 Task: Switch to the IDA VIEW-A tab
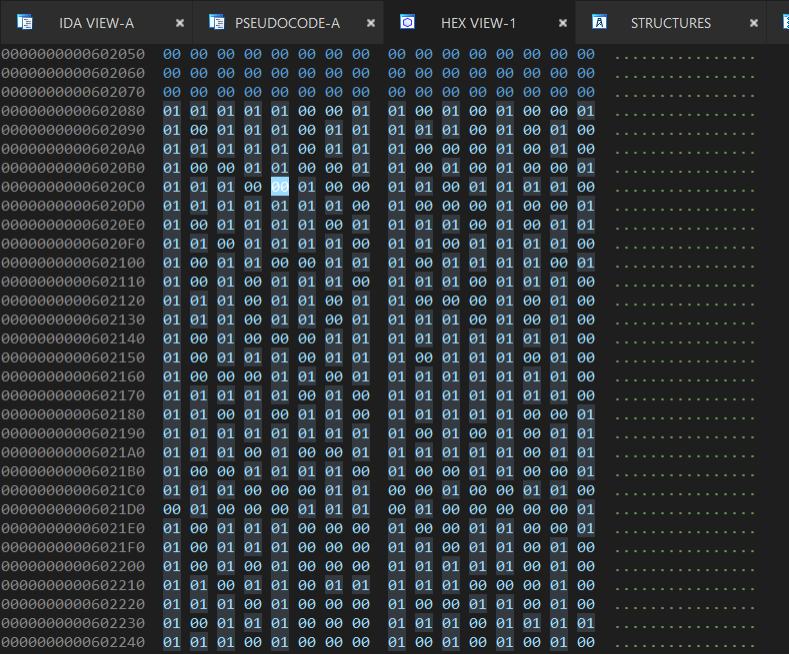point(96,23)
